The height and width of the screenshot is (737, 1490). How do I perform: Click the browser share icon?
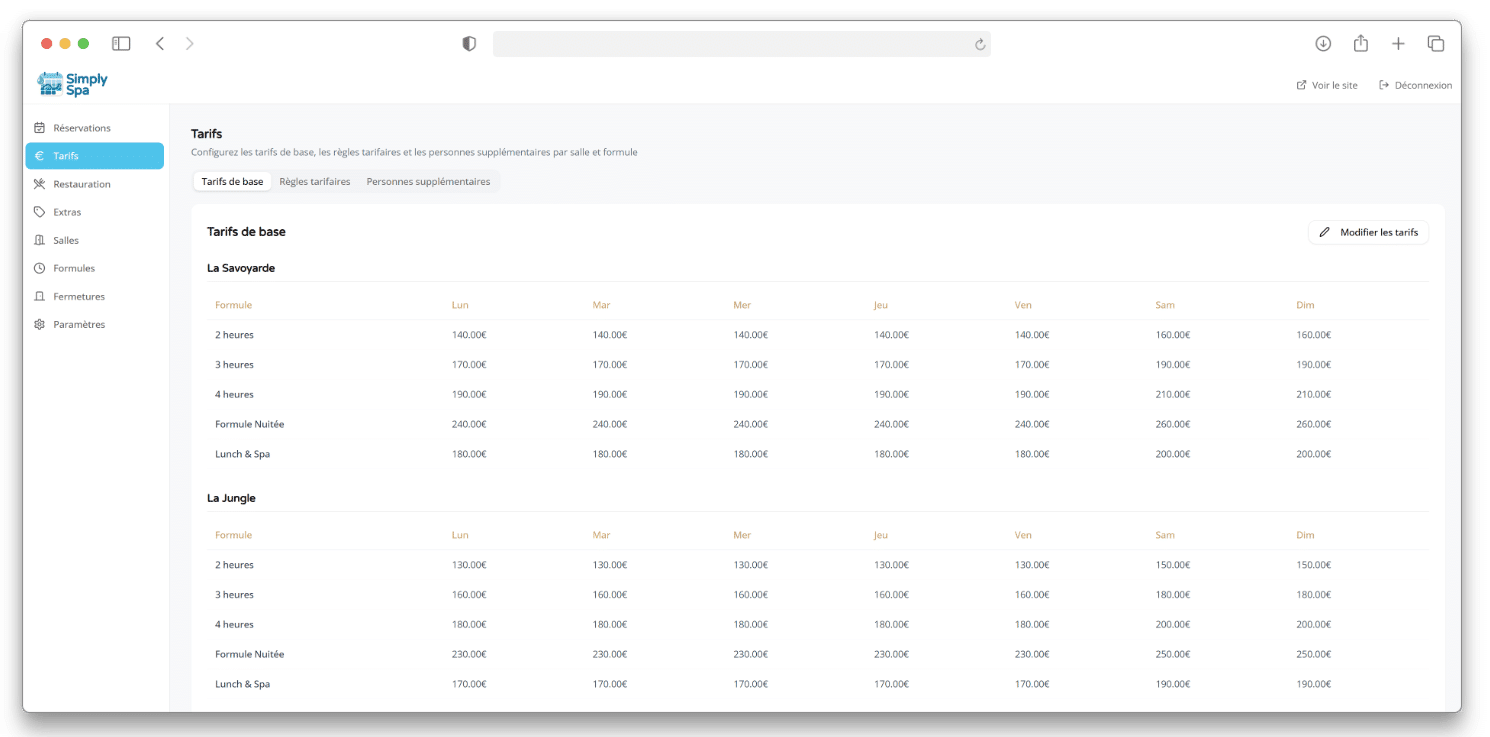[1360, 43]
